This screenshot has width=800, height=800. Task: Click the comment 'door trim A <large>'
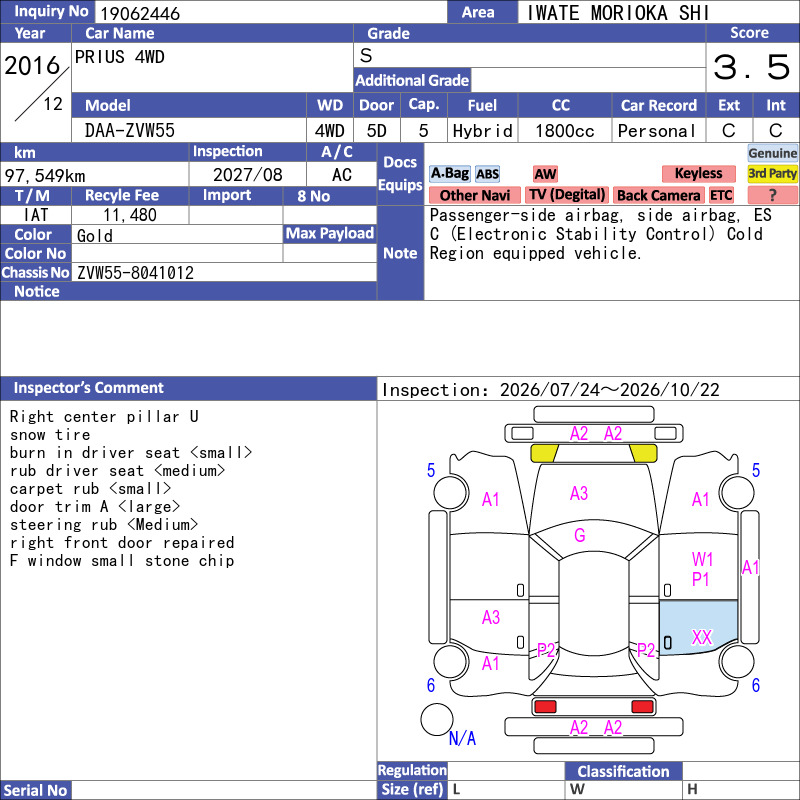95,507
